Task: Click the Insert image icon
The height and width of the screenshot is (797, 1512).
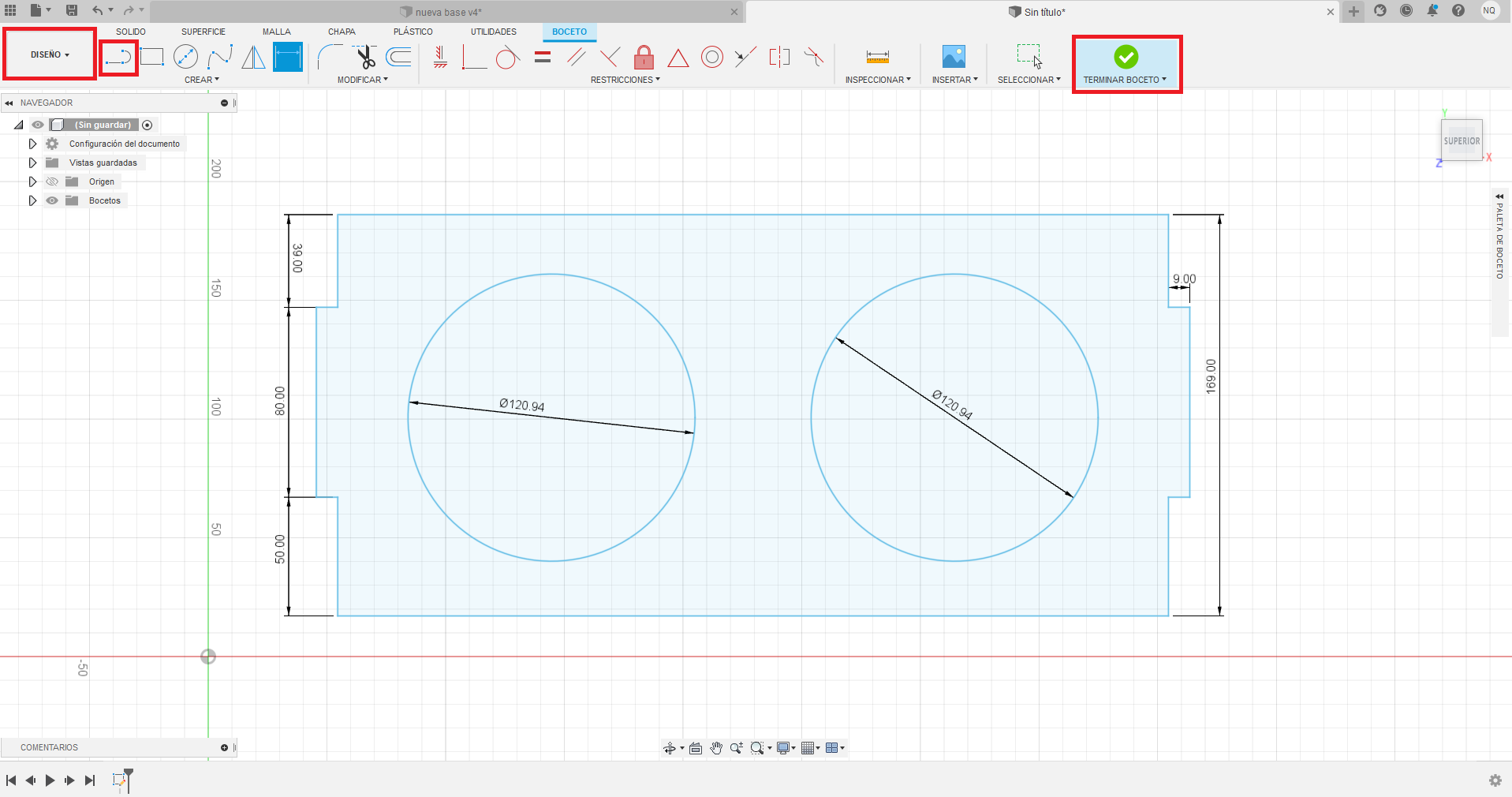Action: click(954, 57)
